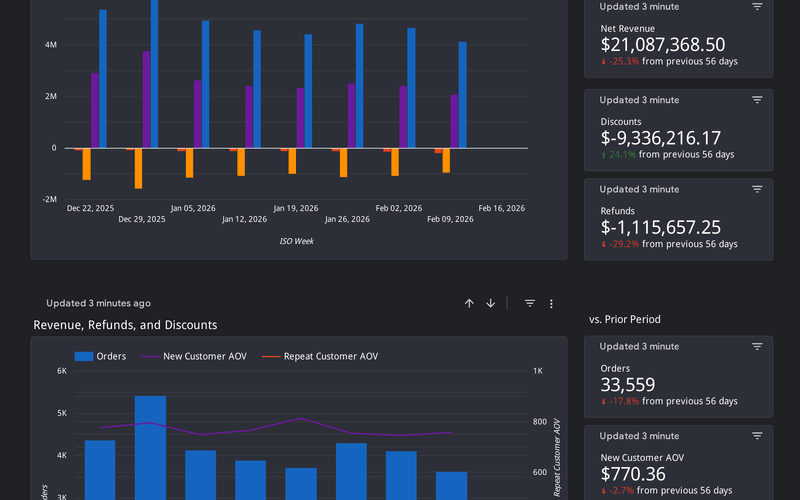
Task: Click the drill down arrow icon
Action: click(491, 303)
